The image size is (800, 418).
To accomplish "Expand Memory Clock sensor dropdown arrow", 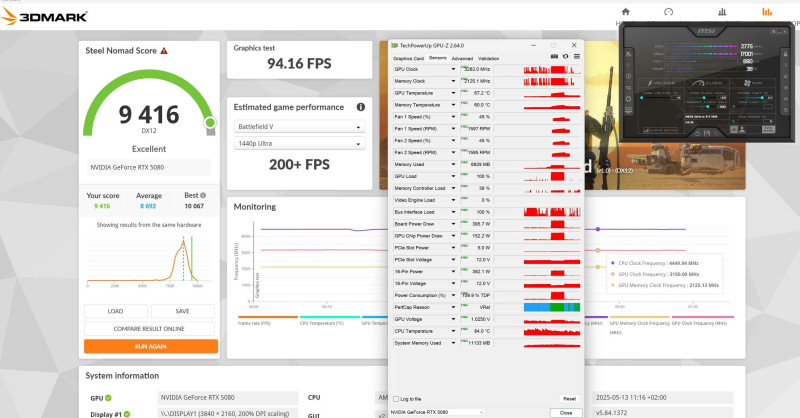I will pyautogui.click(x=453, y=81).
